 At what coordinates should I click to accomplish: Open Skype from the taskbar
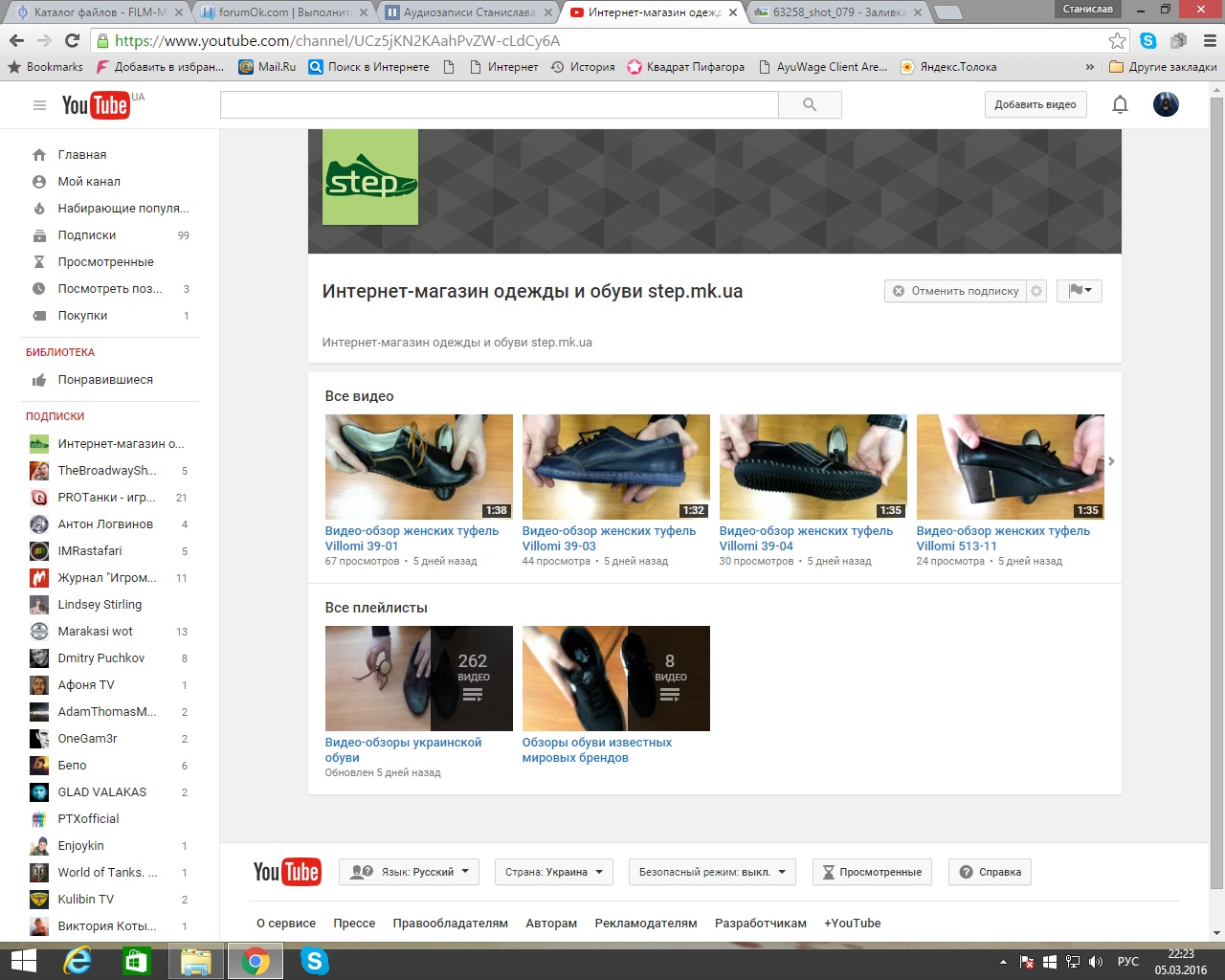[315, 961]
